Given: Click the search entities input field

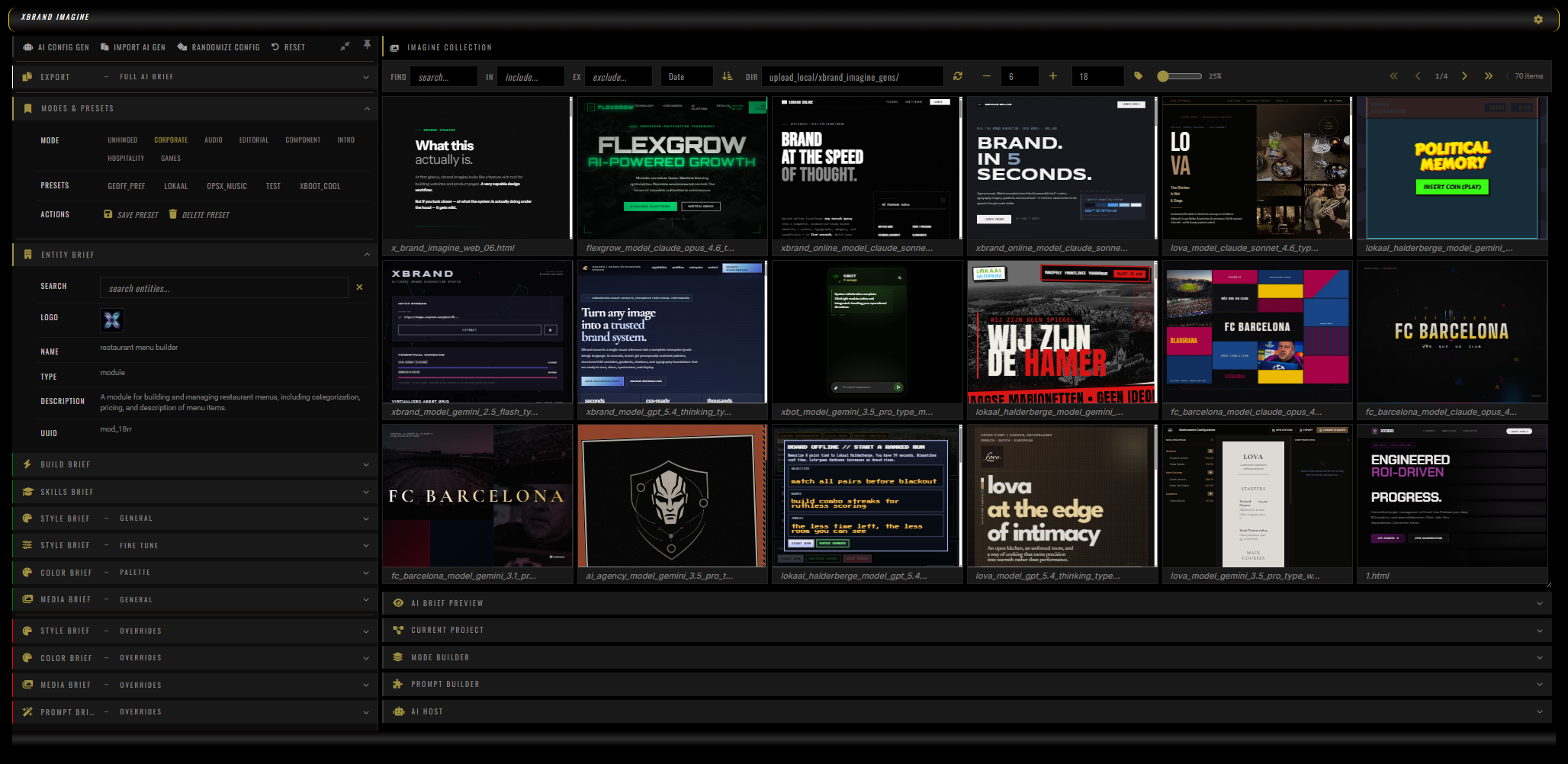Looking at the screenshot, I should 224,288.
